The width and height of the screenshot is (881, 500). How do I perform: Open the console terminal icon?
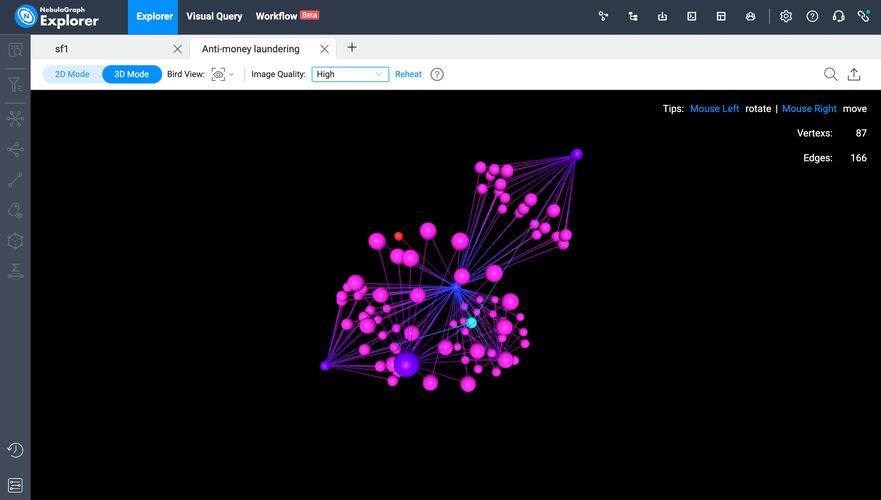692,16
